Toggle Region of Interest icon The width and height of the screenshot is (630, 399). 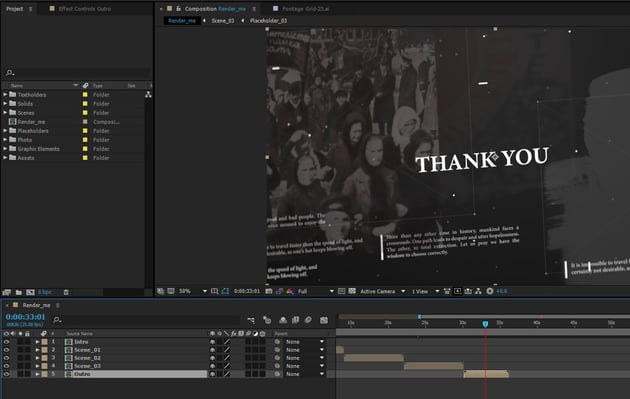pyautogui.click(x=342, y=291)
